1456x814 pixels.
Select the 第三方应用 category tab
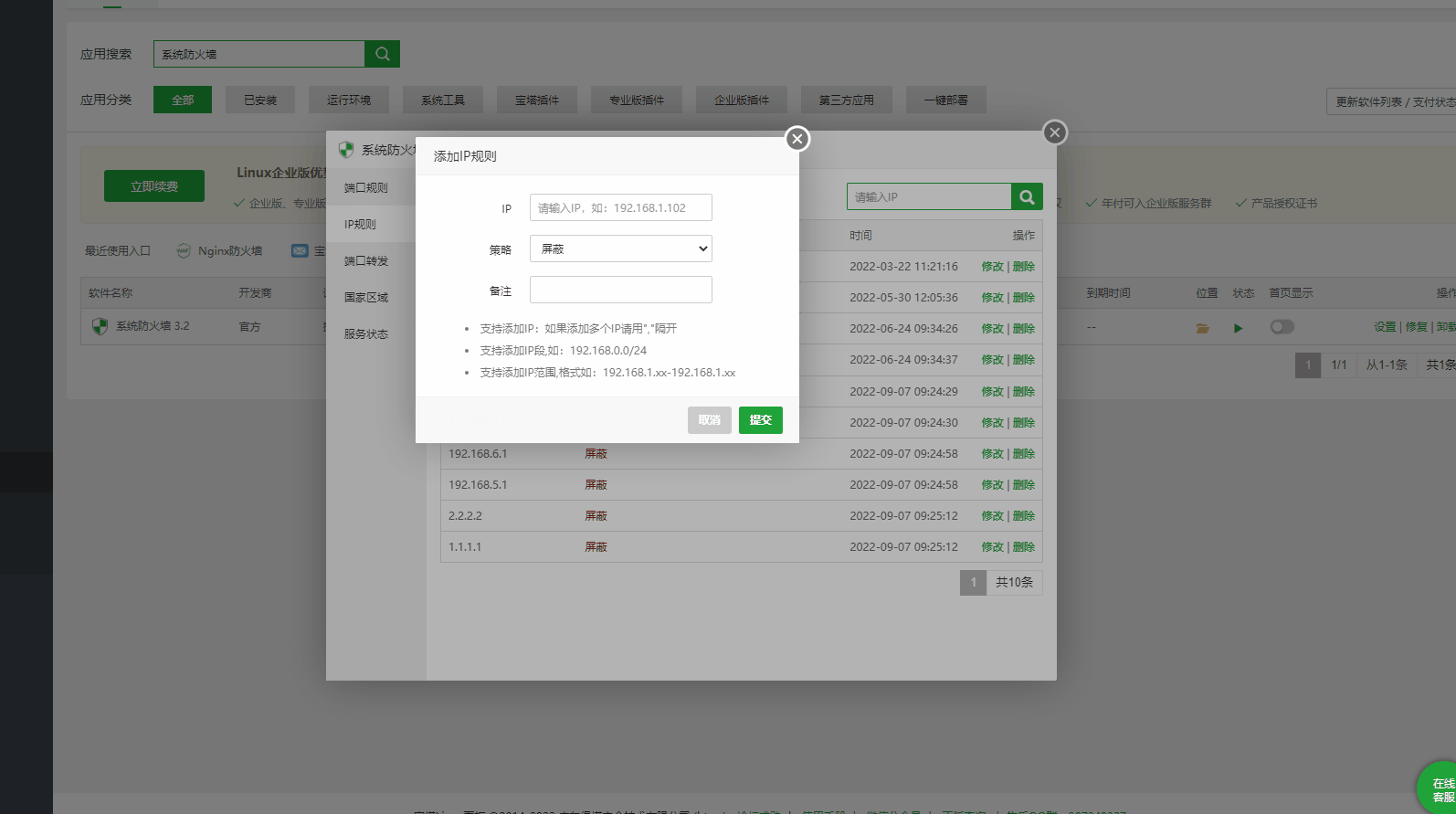pyautogui.click(x=847, y=100)
